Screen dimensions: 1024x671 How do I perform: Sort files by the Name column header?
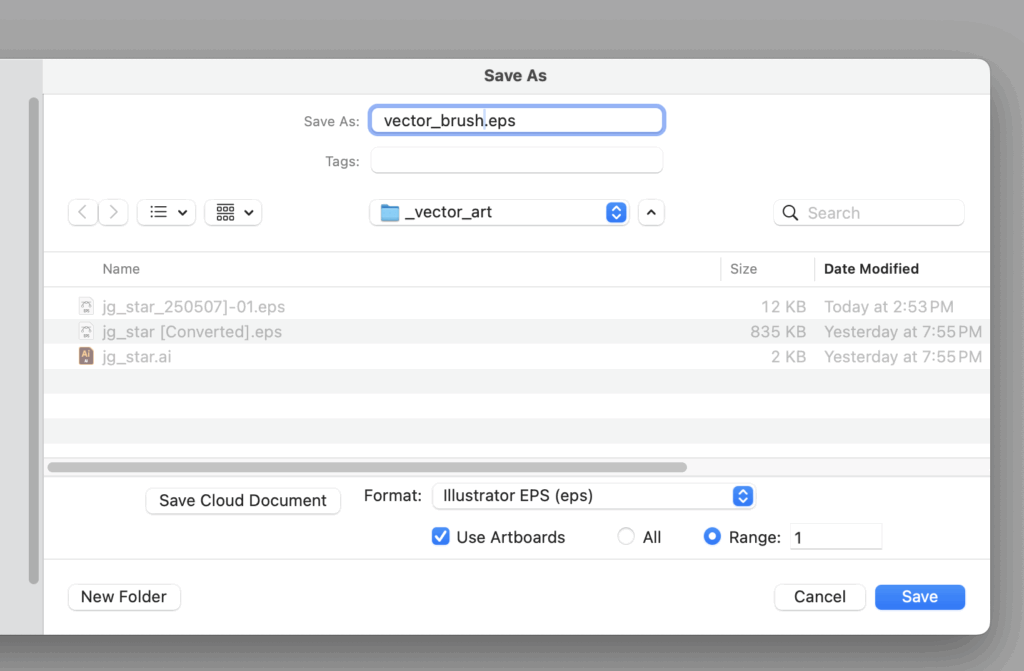[121, 269]
